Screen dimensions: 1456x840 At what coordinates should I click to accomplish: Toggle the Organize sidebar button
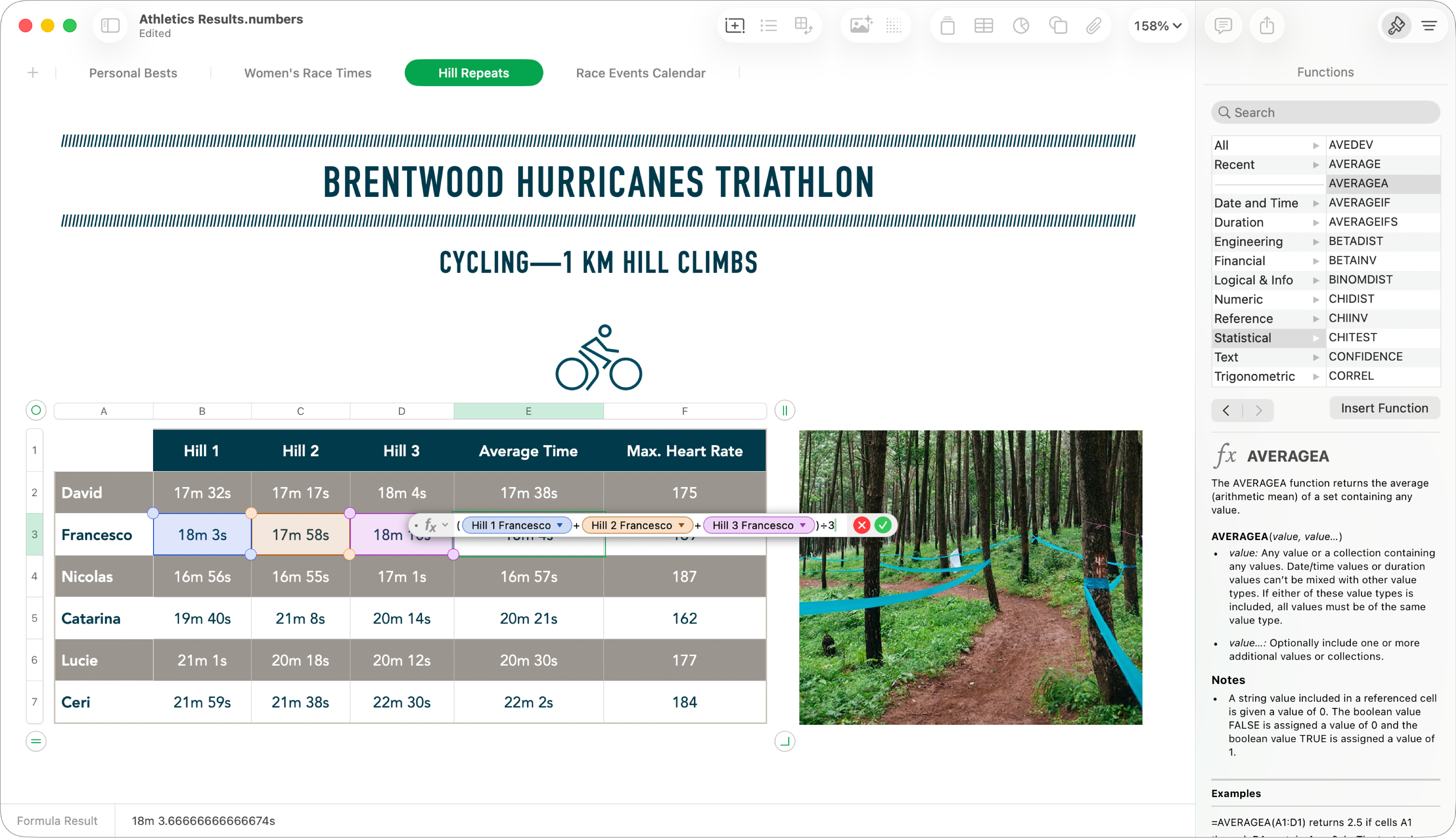coord(1429,25)
